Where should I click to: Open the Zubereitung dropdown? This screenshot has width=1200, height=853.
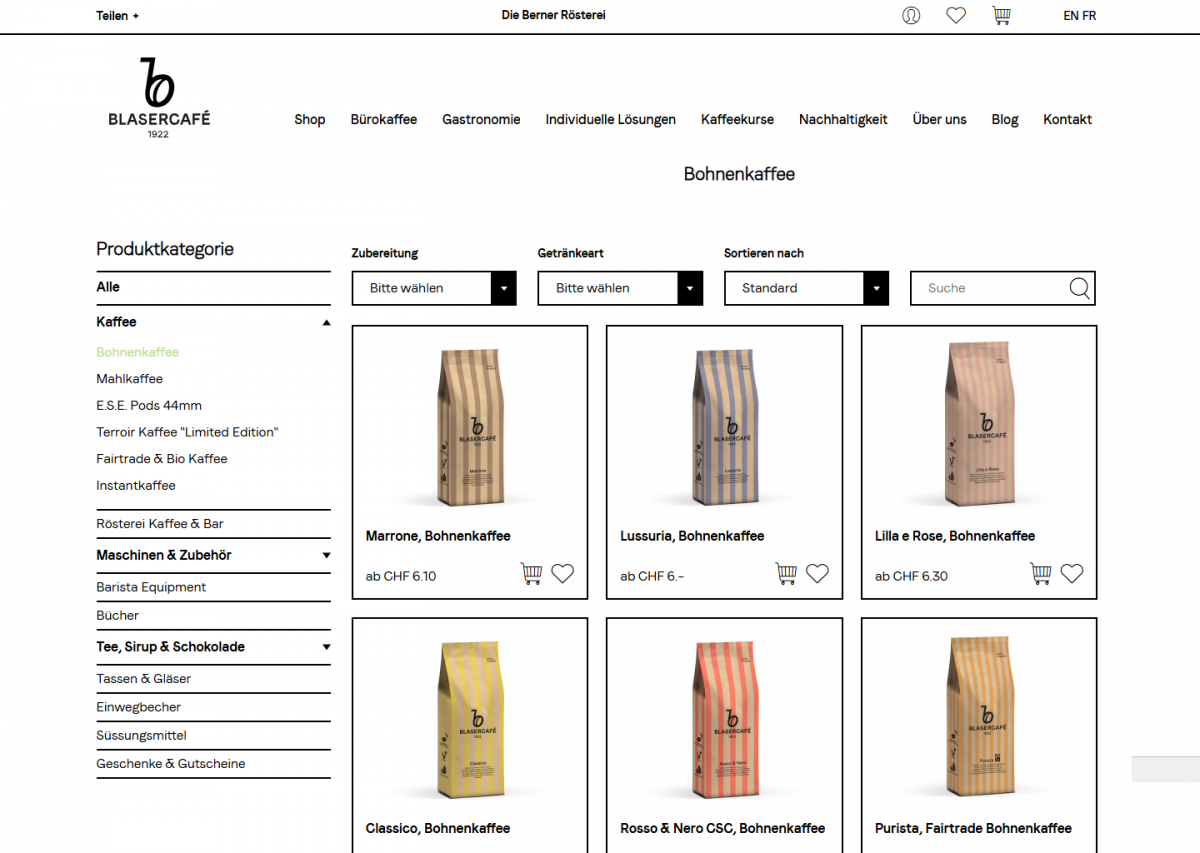pyautogui.click(x=434, y=288)
